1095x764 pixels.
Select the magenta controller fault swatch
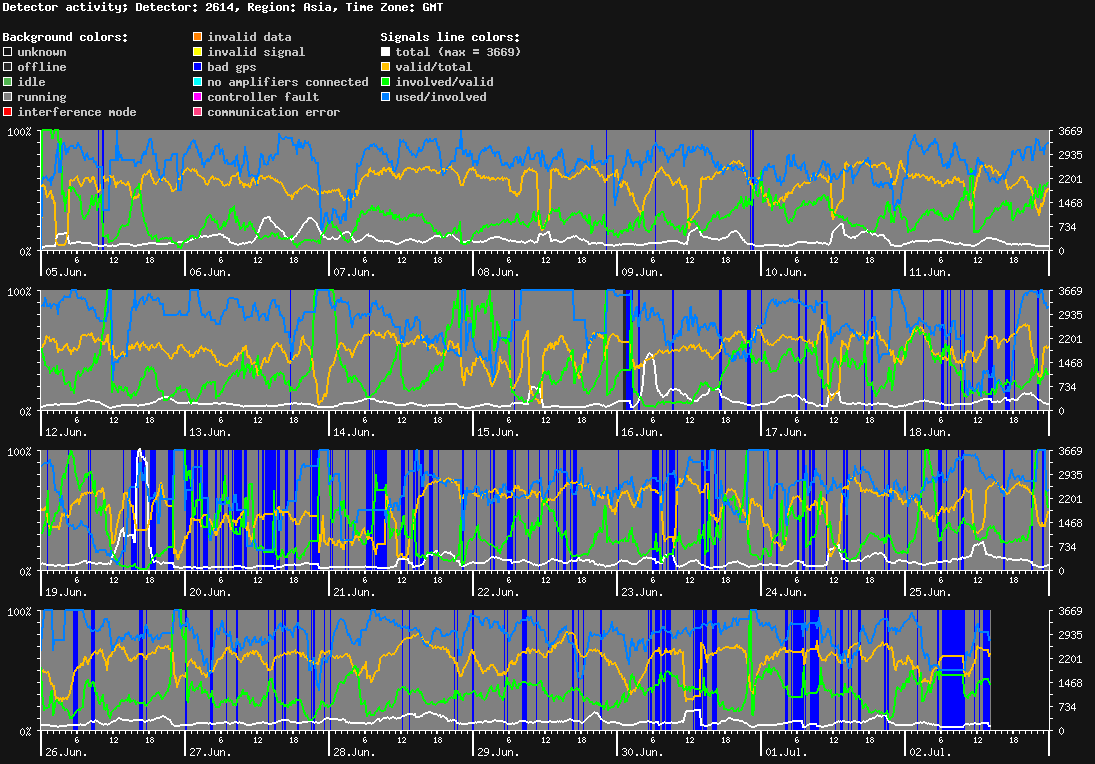(x=198, y=96)
